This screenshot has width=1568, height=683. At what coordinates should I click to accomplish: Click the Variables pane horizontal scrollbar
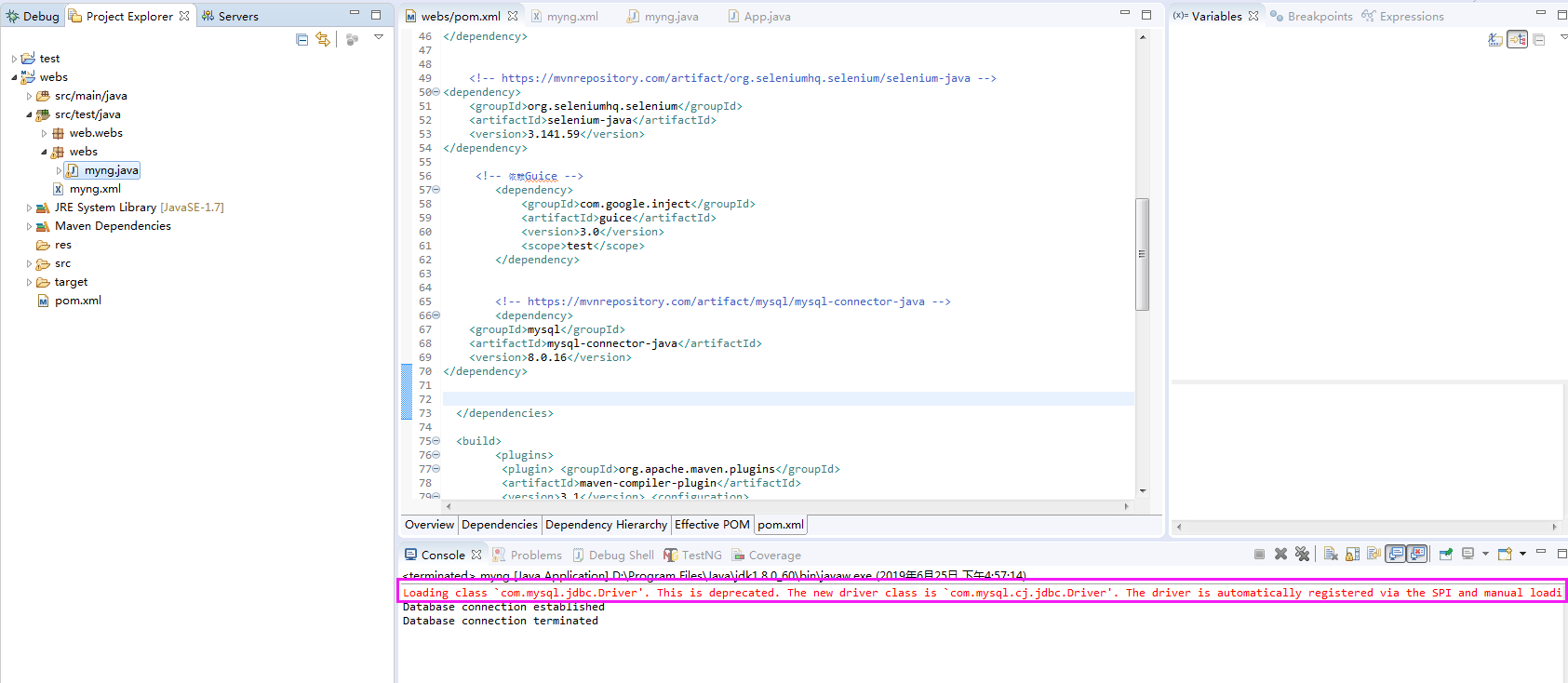click(x=1366, y=527)
